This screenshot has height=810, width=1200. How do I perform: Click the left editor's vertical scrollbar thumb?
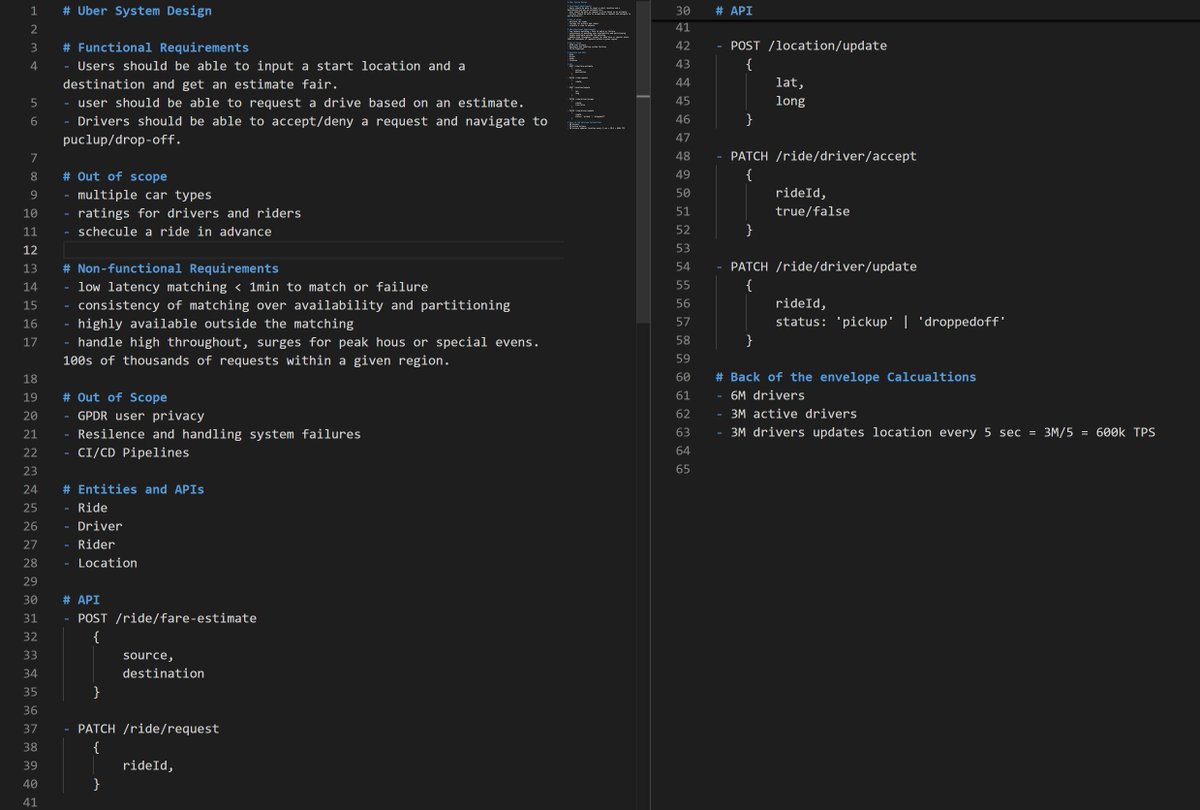(644, 162)
